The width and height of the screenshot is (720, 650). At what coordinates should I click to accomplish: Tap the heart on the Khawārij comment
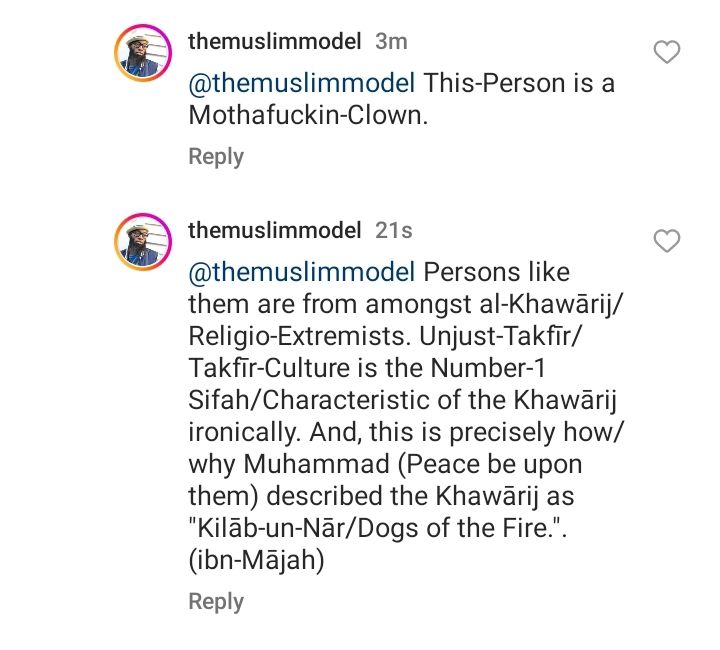click(667, 240)
